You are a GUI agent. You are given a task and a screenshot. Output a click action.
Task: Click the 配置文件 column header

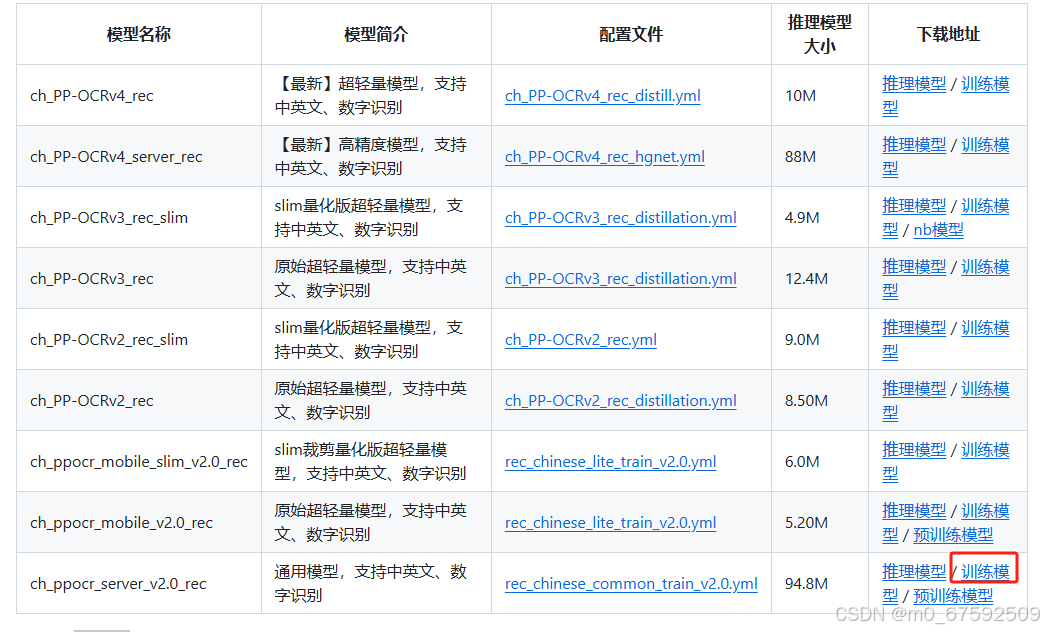click(631, 35)
